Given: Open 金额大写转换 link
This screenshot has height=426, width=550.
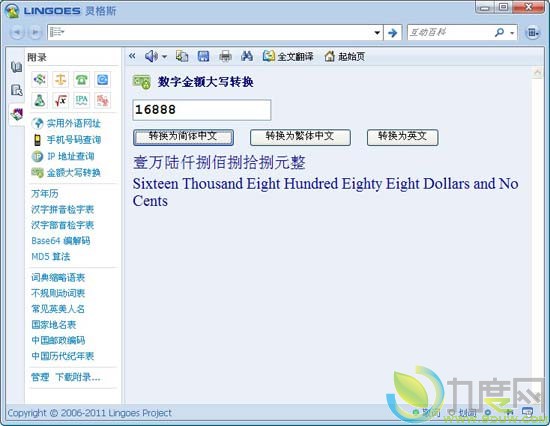Looking at the screenshot, I should (74, 172).
